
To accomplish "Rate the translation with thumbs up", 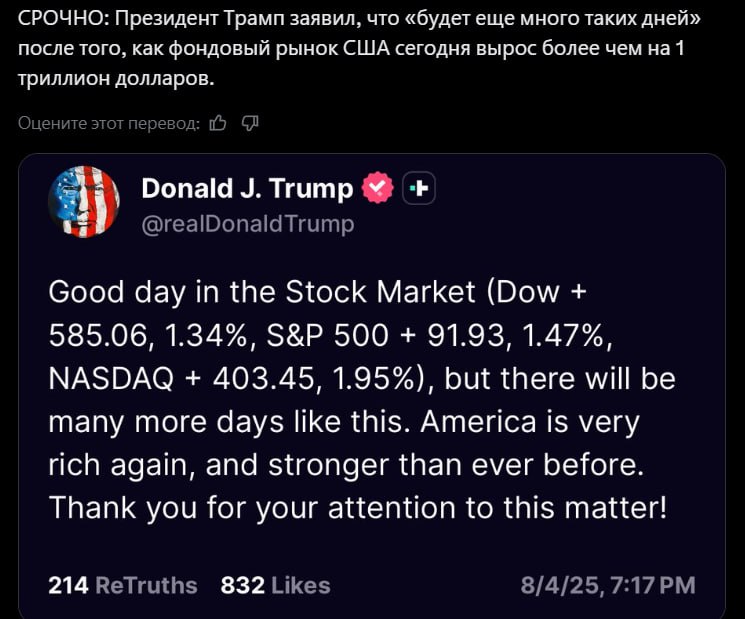I will click(218, 123).
